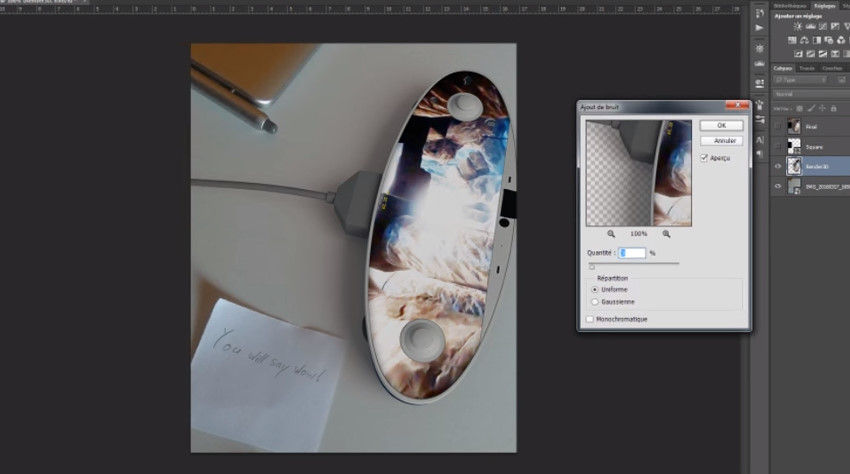Click the noise filter preview image
This screenshot has height=474, width=850.
coord(639,173)
